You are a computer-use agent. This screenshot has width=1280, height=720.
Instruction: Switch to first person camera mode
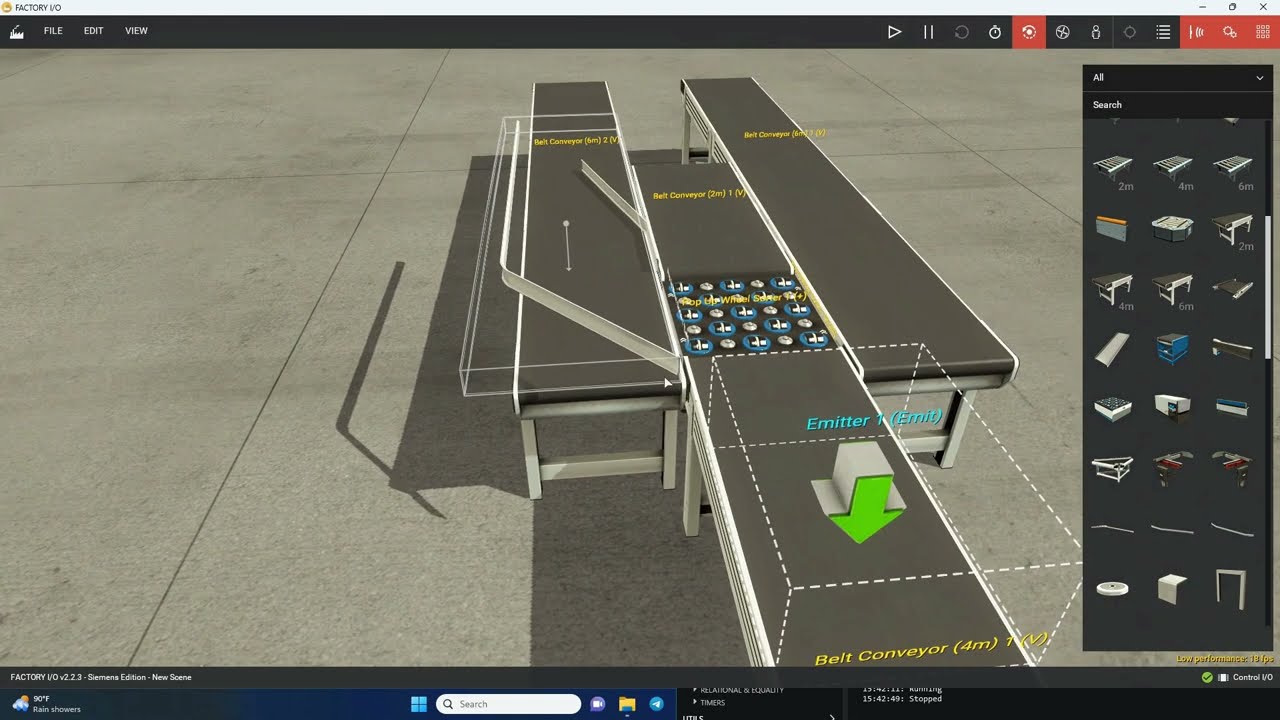[1096, 32]
